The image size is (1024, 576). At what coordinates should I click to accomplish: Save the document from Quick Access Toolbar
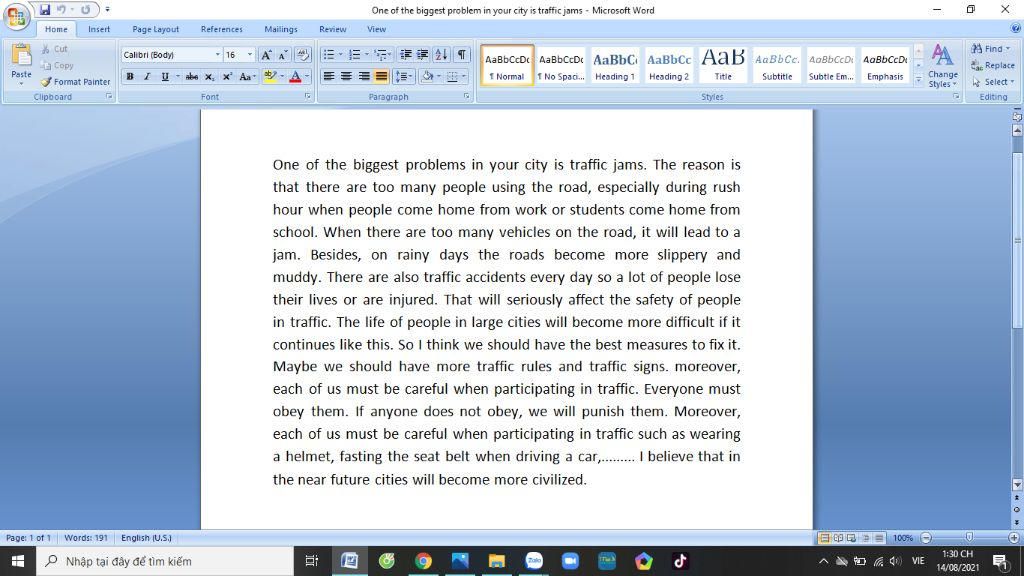pyautogui.click(x=44, y=10)
